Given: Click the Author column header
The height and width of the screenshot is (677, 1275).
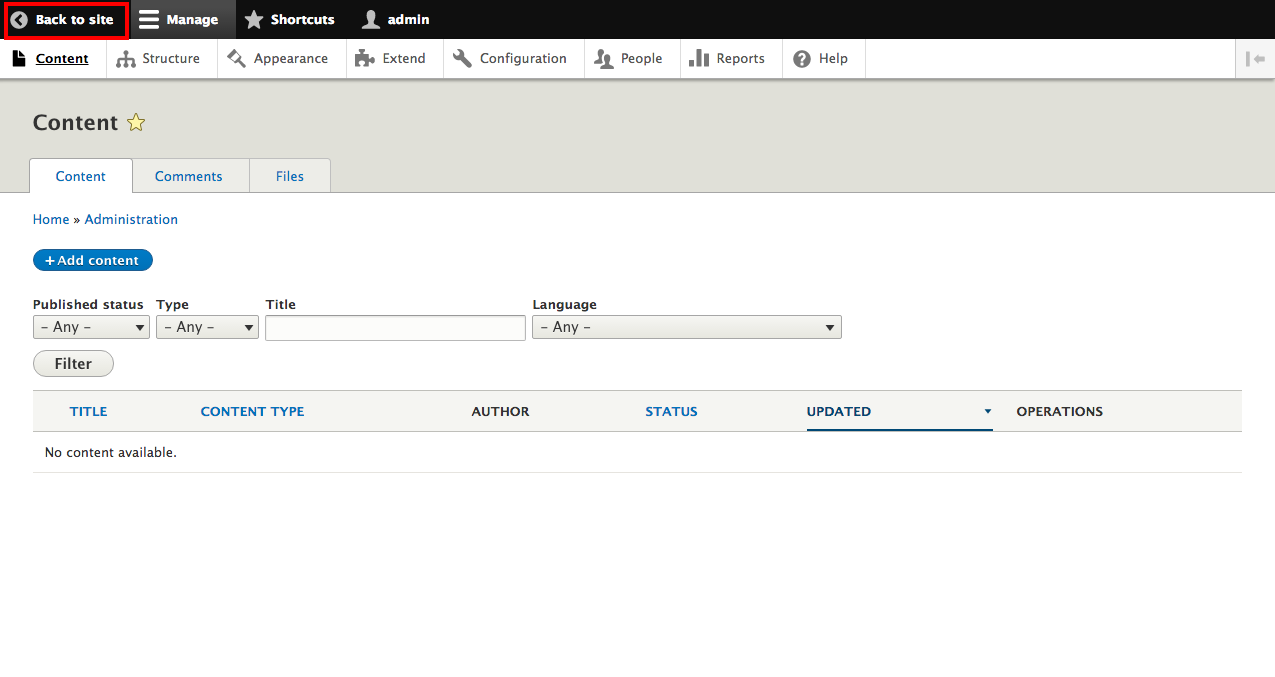Looking at the screenshot, I should click(500, 411).
